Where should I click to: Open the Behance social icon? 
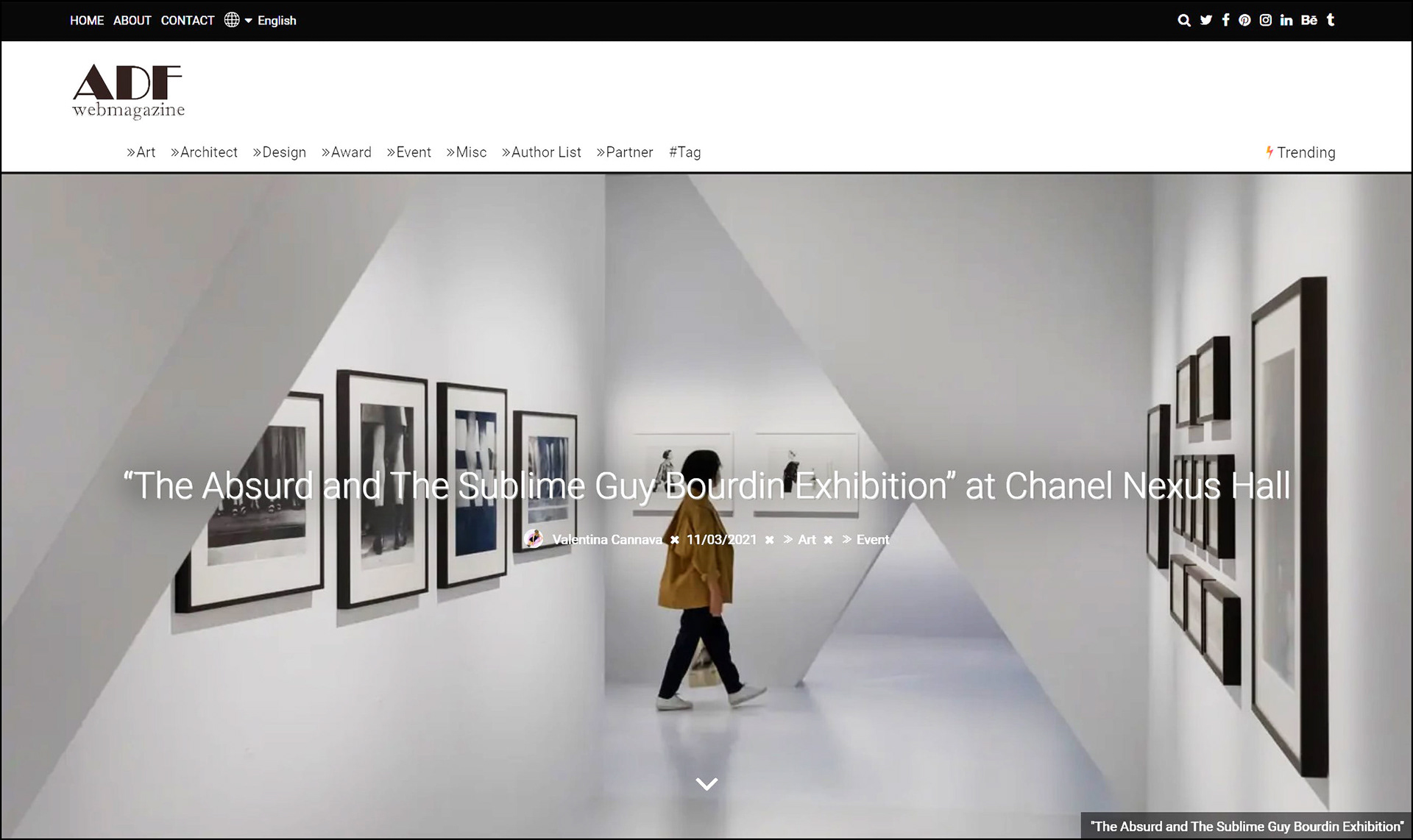1308,21
